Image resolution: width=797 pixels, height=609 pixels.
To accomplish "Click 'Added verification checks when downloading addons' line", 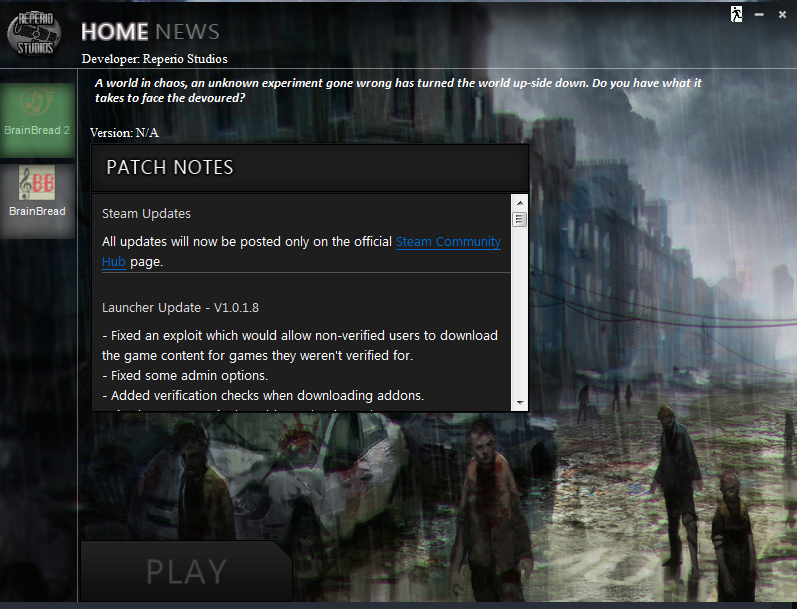I will click(263, 395).
